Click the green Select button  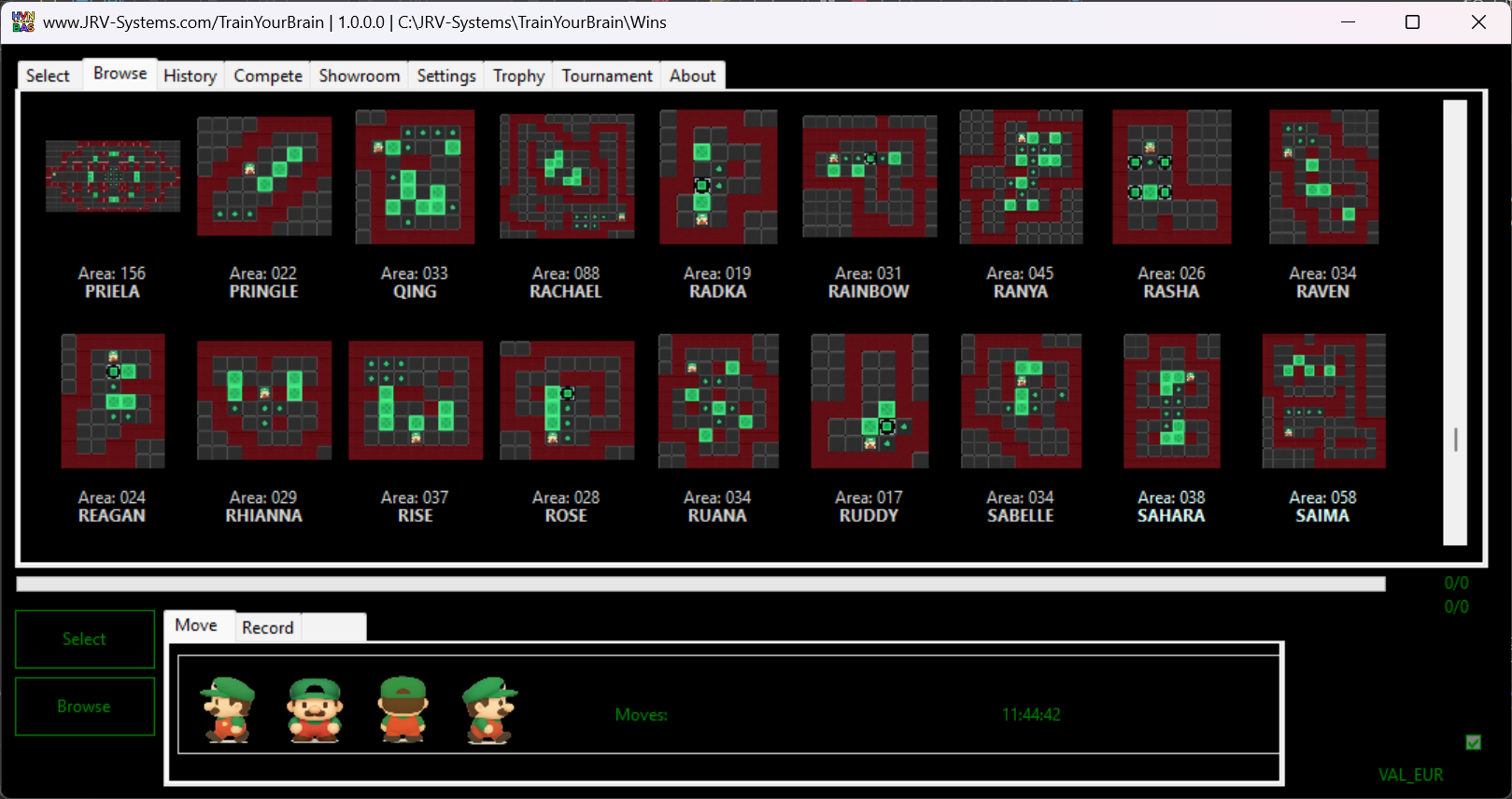(85, 639)
